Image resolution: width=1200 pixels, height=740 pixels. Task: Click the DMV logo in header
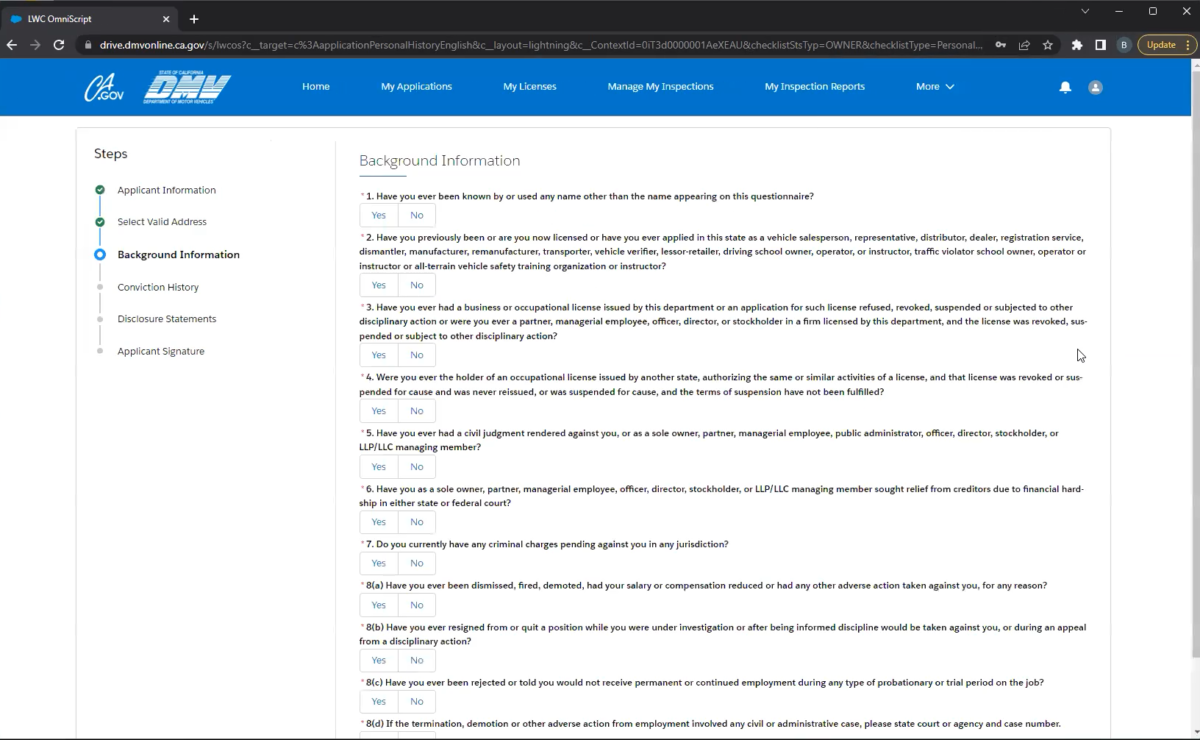click(x=187, y=88)
